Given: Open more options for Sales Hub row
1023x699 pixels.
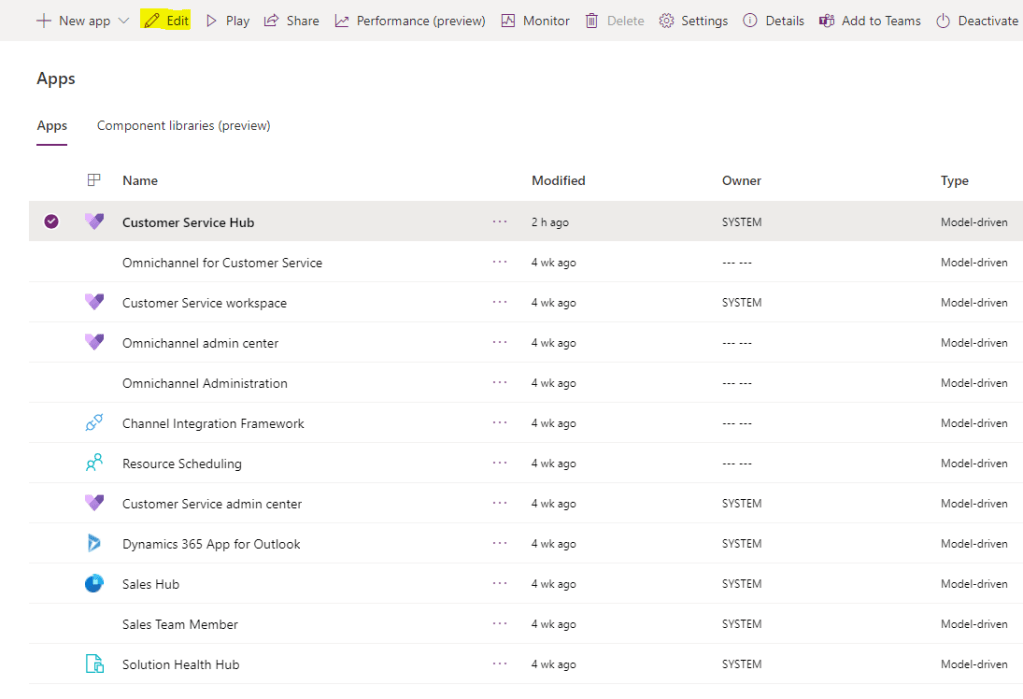Looking at the screenshot, I should click(x=500, y=584).
